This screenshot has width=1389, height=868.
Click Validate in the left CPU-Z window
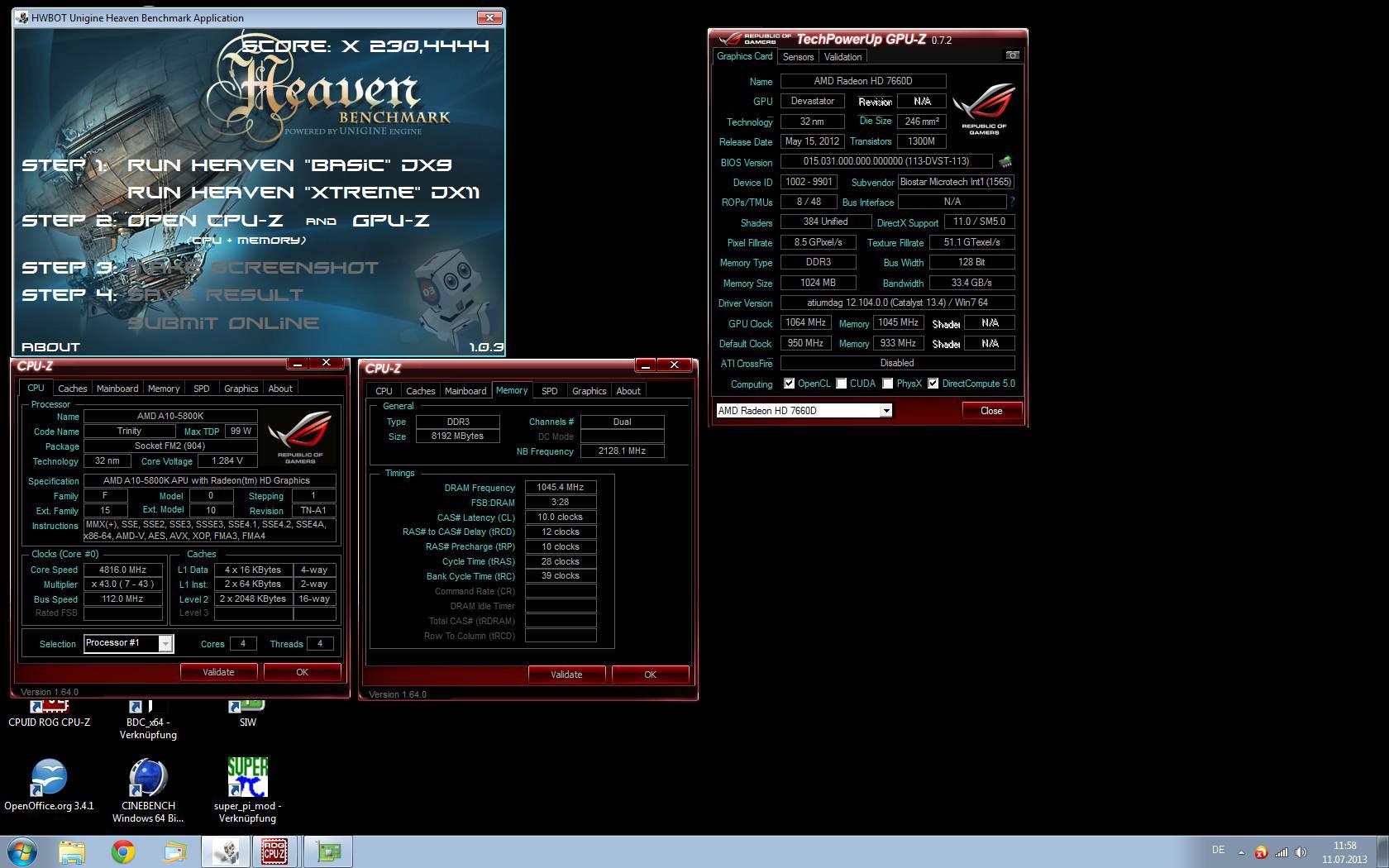[x=218, y=672]
